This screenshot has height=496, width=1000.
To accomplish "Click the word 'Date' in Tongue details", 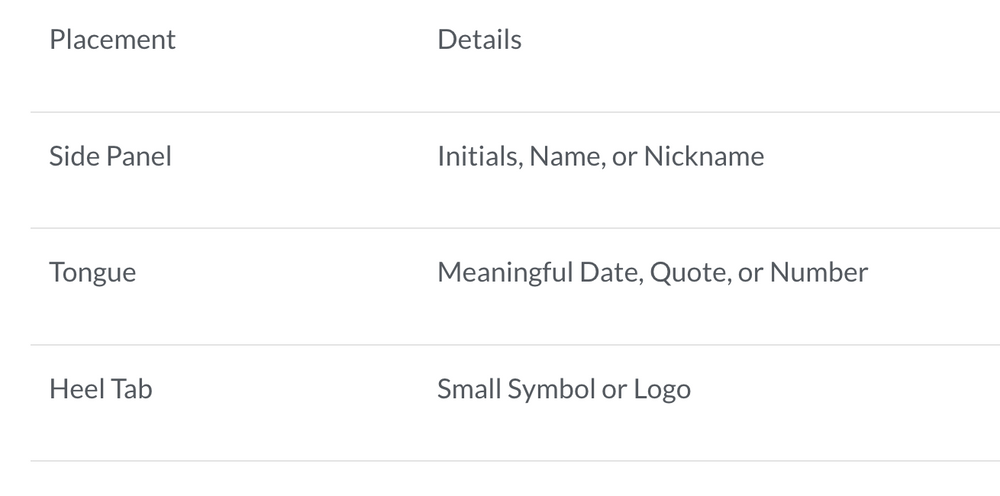I will pyautogui.click(x=610, y=273).
